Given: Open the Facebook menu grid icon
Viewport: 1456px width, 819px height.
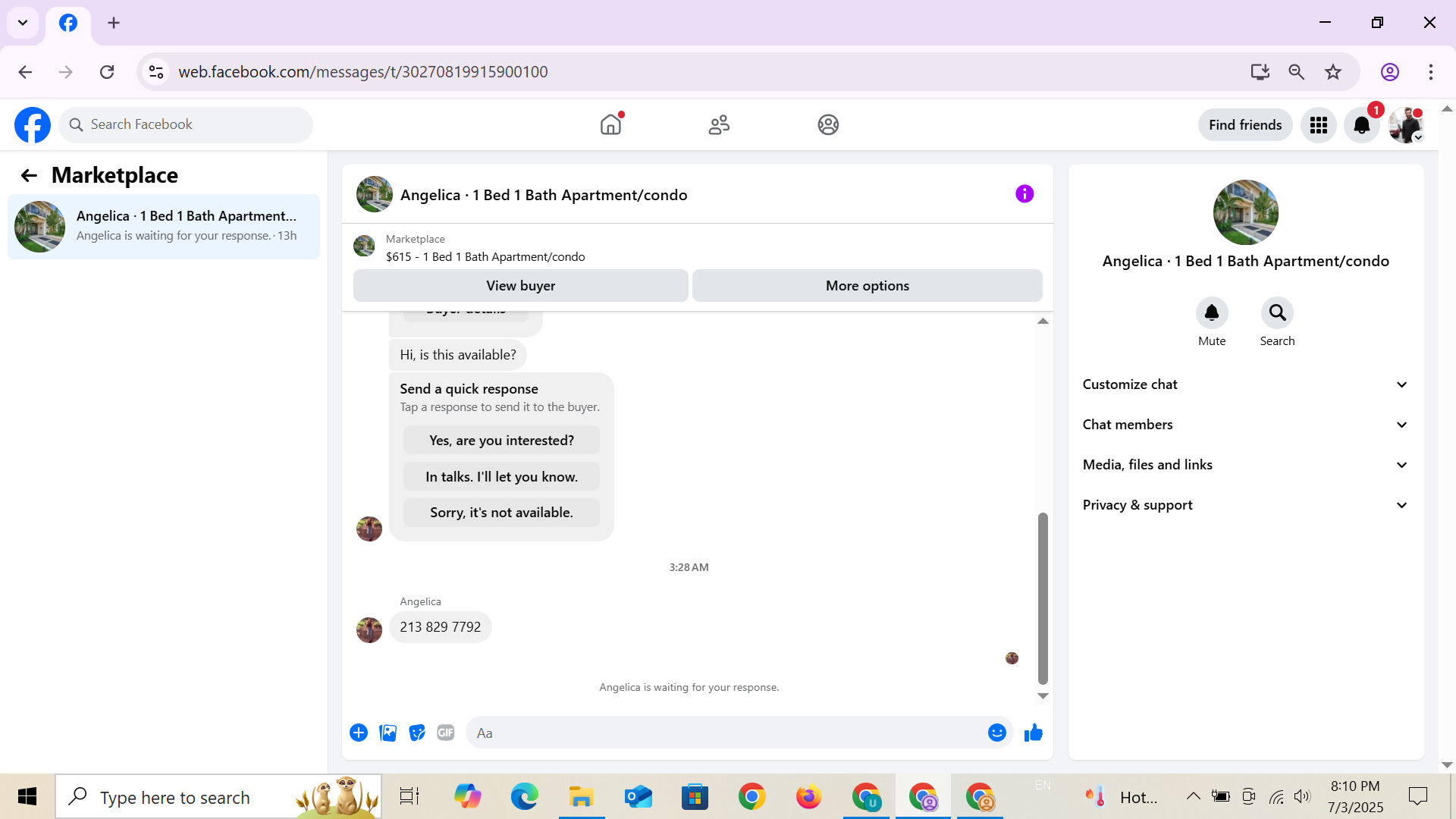Looking at the screenshot, I should 1318,125.
